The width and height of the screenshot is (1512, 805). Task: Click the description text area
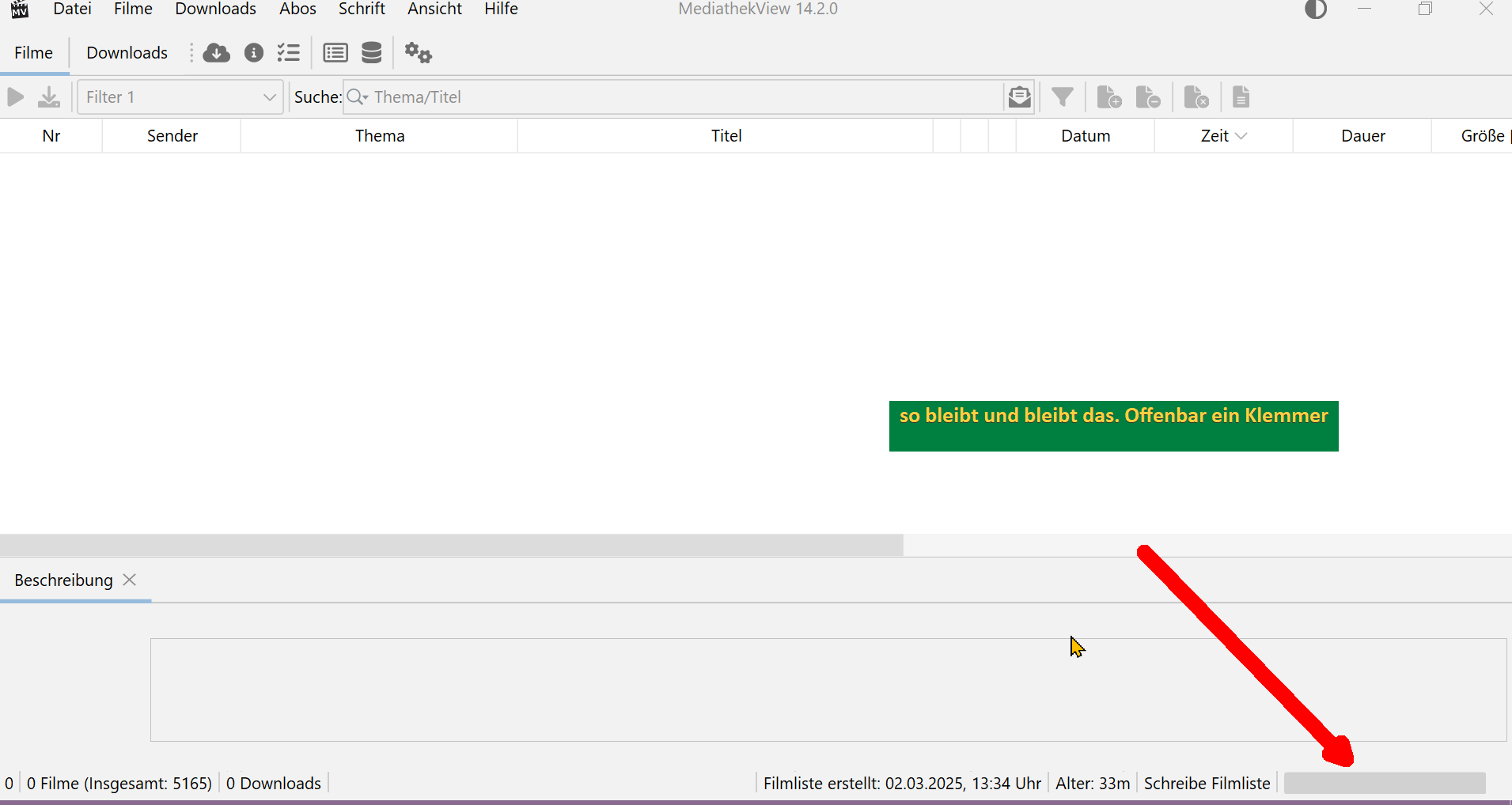point(828,690)
